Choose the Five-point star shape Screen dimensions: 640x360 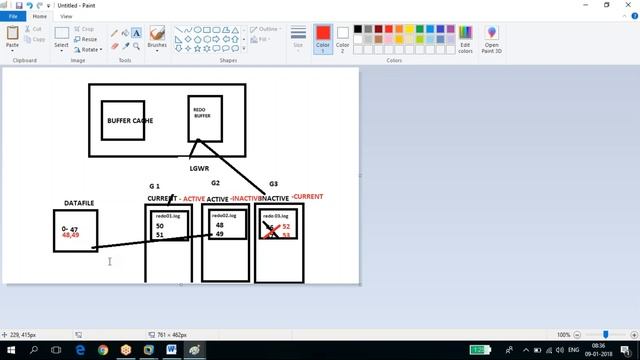pyautogui.click(x=197, y=49)
